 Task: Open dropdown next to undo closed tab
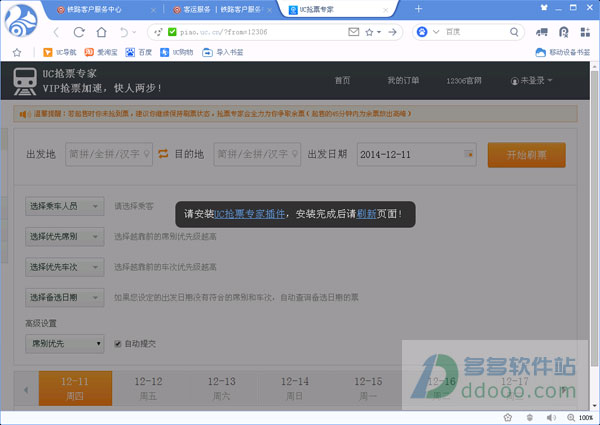point(134,32)
